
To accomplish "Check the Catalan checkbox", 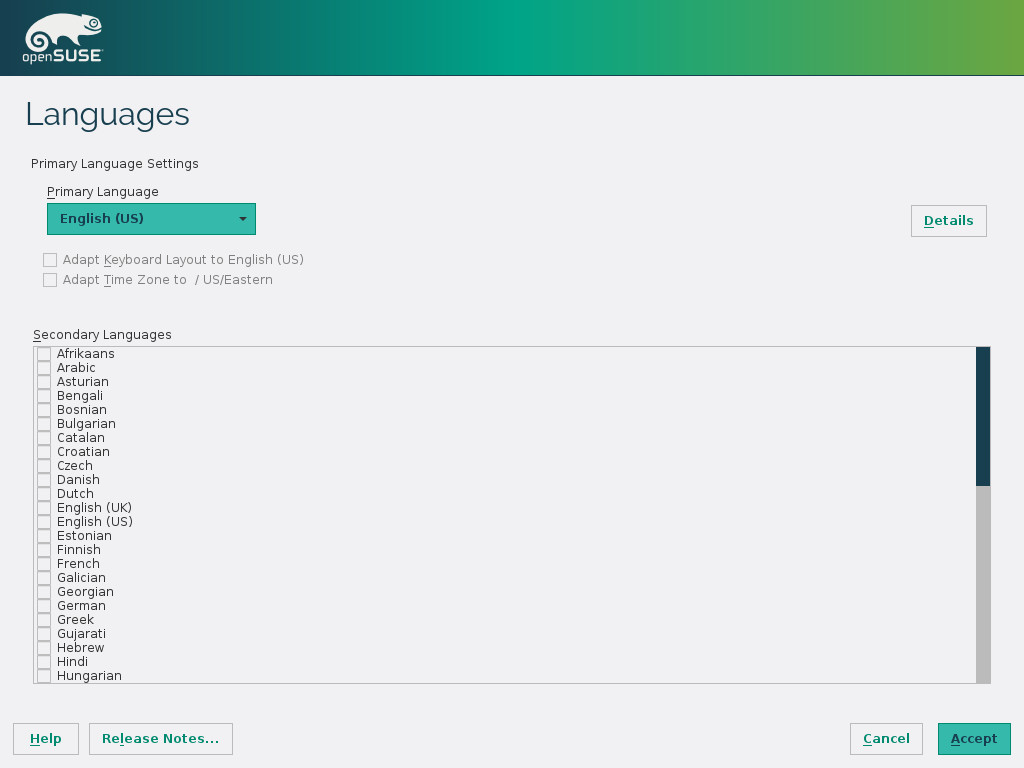I will pos(44,438).
